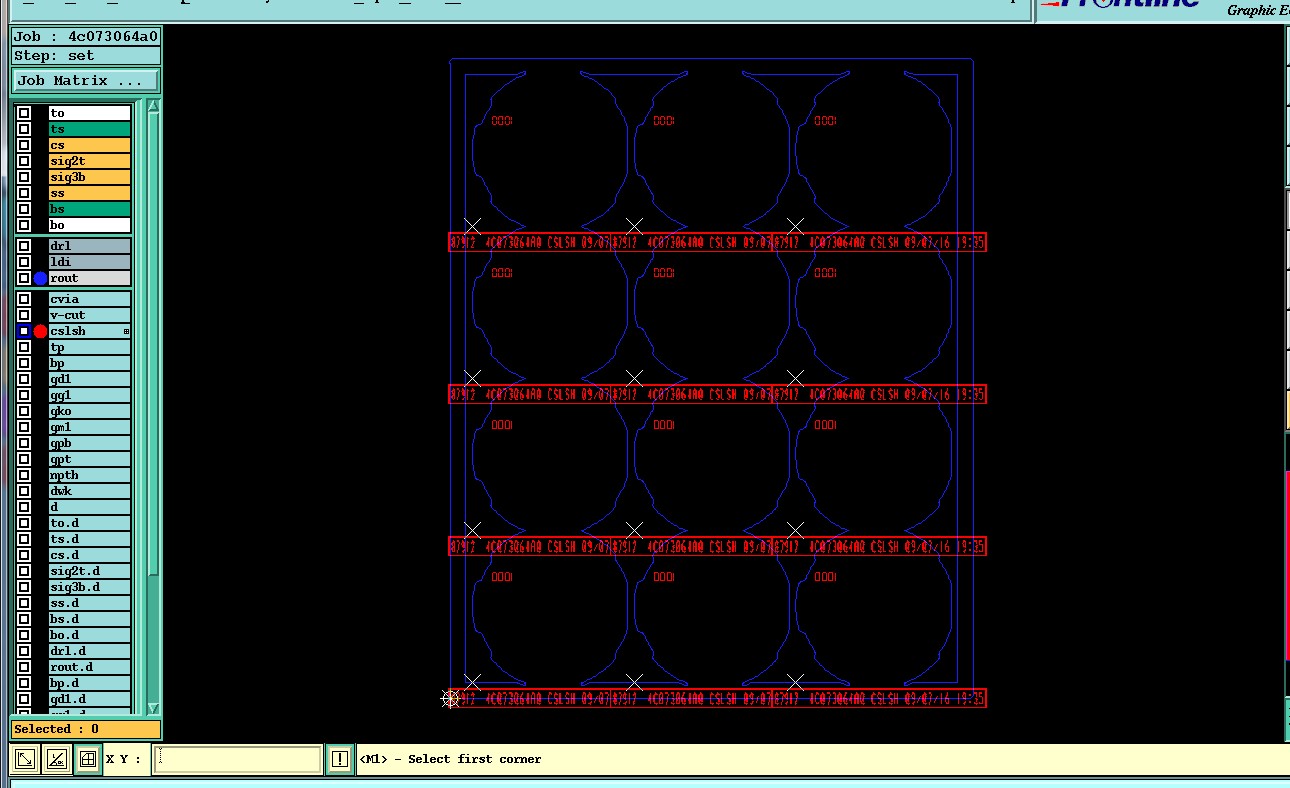
Task: Select the cvia layer name
Action: click(90, 299)
